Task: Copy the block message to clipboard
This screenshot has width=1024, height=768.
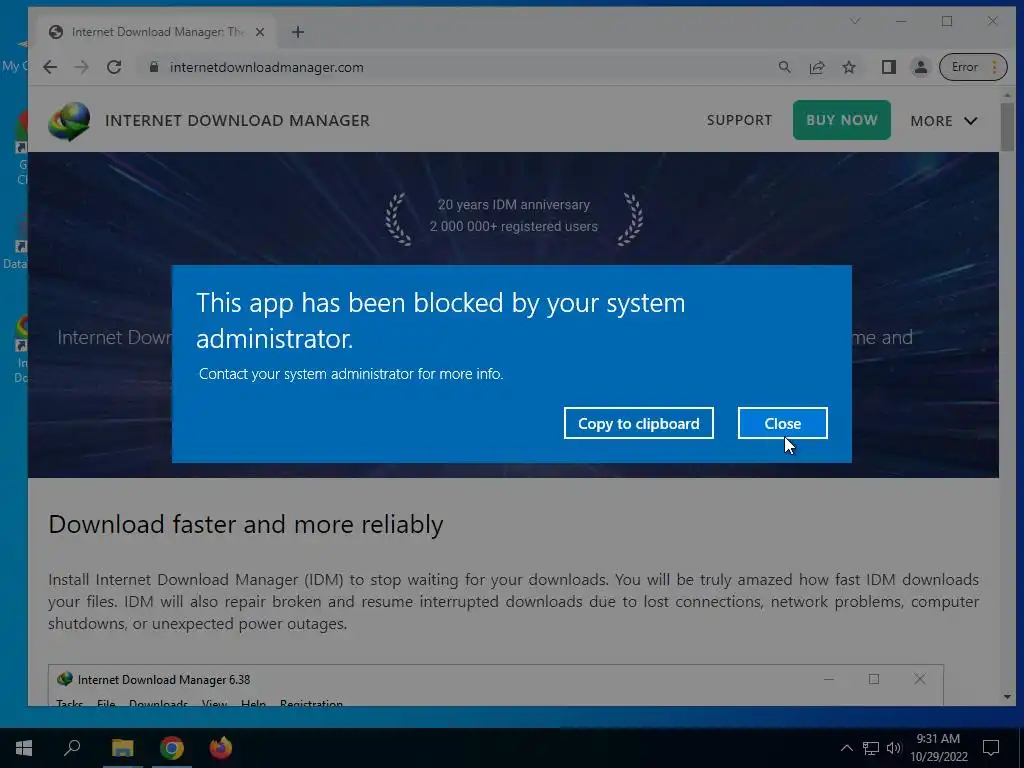Action: pyautogui.click(x=638, y=423)
